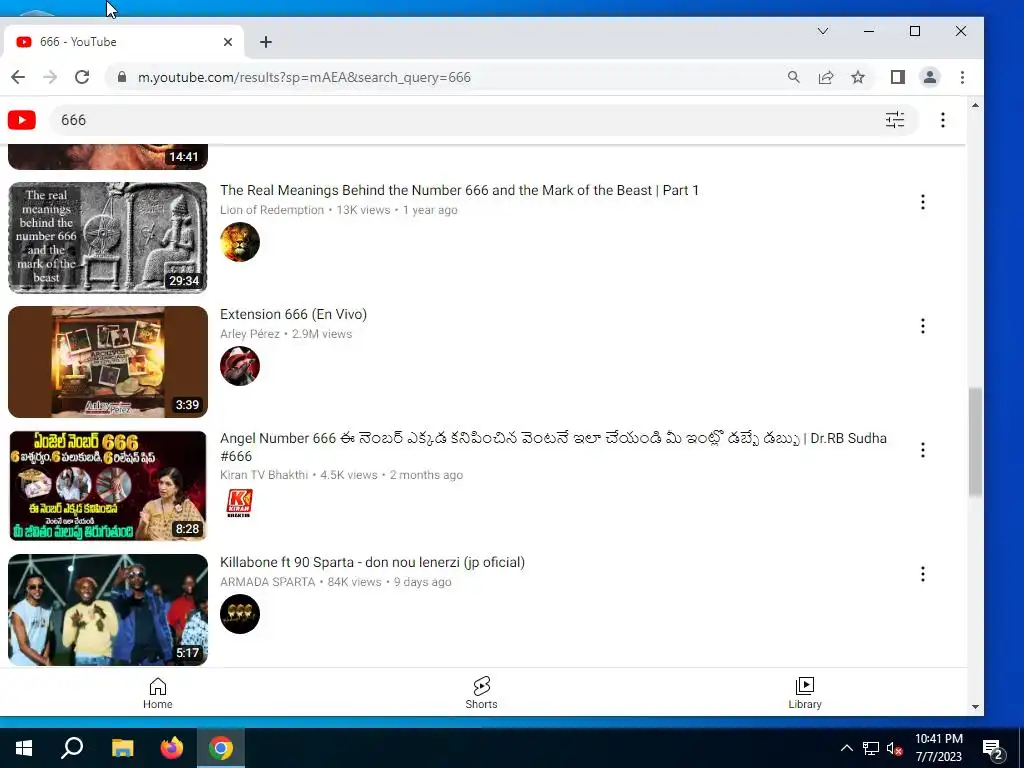Screen dimensions: 1024x768
Task: Open Windows taskbar search
Action: click(x=72, y=748)
